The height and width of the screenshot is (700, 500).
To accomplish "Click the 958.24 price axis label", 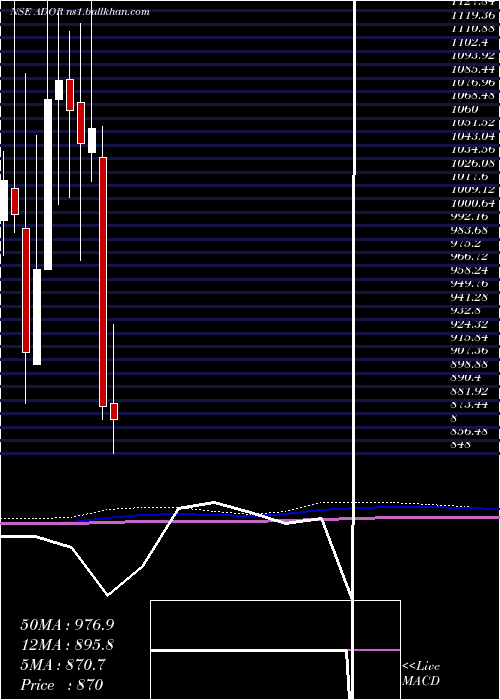I will coord(469,270).
